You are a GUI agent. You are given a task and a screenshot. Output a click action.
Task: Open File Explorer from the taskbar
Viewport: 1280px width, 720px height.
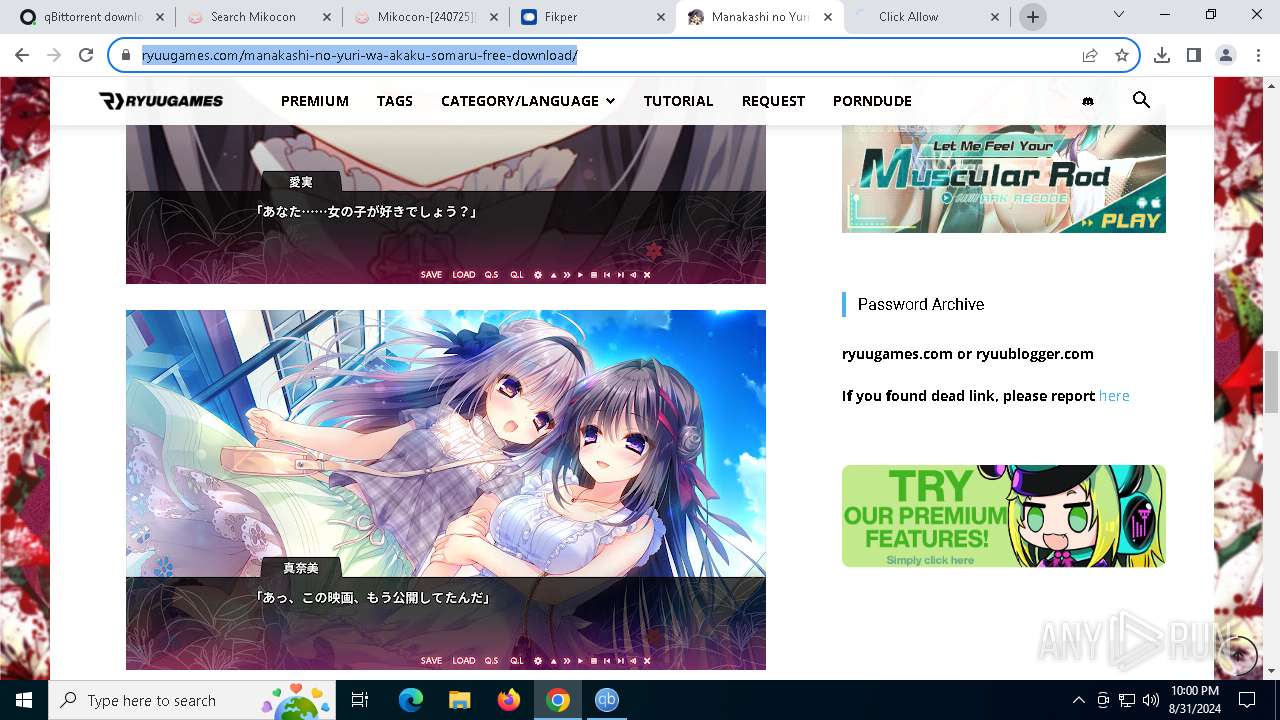[x=460, y=700]
